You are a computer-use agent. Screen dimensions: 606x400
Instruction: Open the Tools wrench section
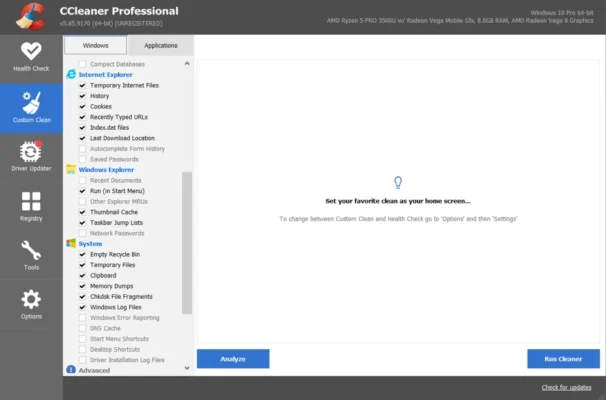(30, 255)
